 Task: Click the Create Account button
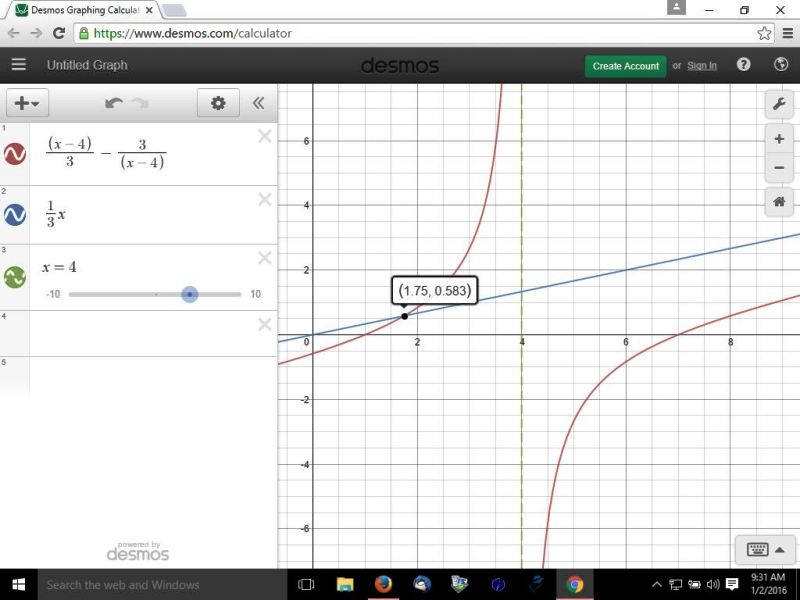626,66
